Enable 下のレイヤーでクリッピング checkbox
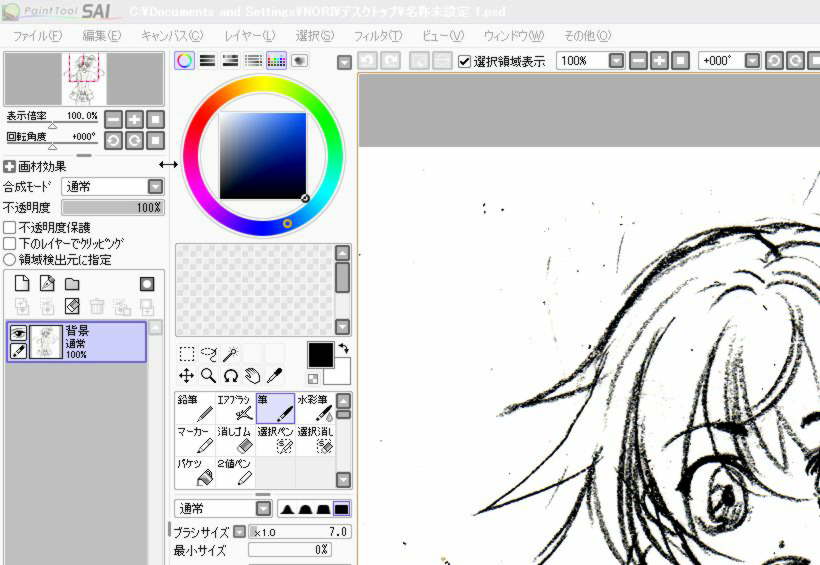Screen dimensions: 820x565 (9, 243)
